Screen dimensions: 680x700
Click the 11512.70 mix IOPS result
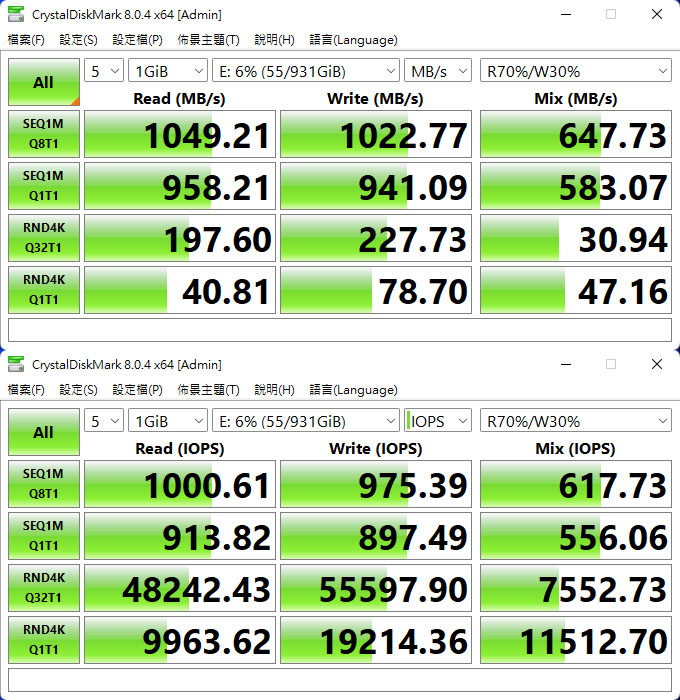click(576, 640)
